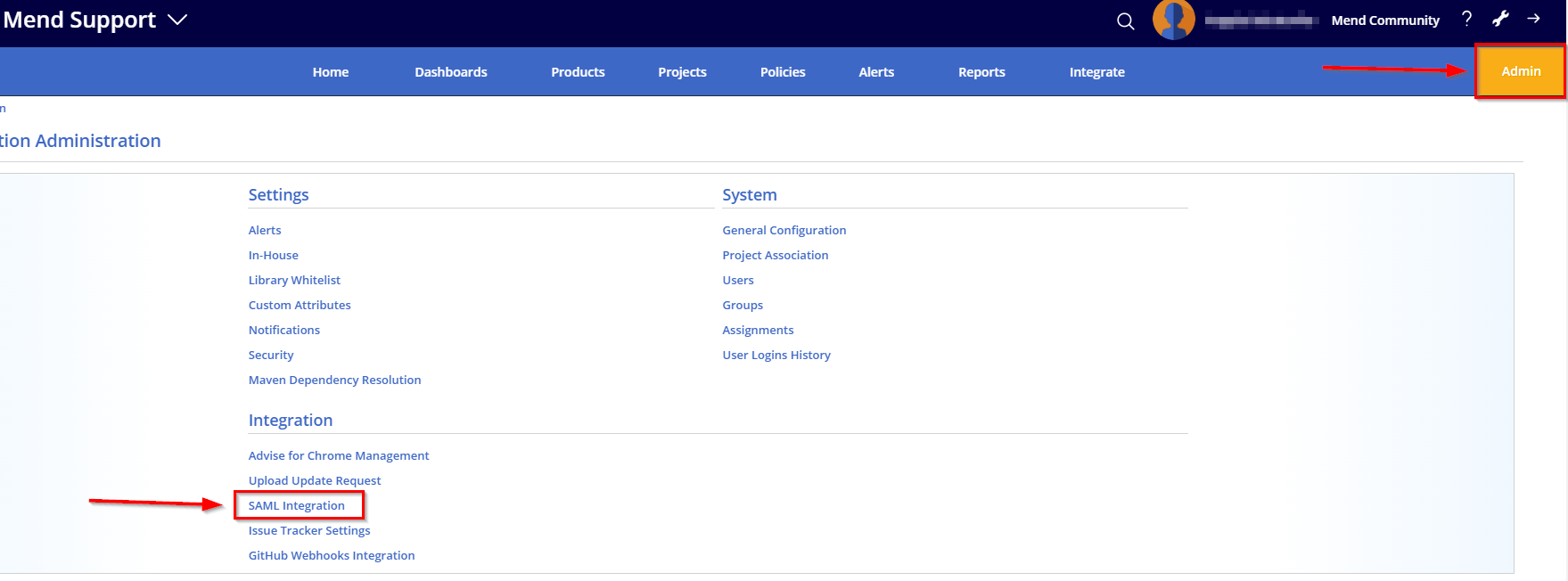Expand the Mend Support organization dropdown

click(177, 20)
